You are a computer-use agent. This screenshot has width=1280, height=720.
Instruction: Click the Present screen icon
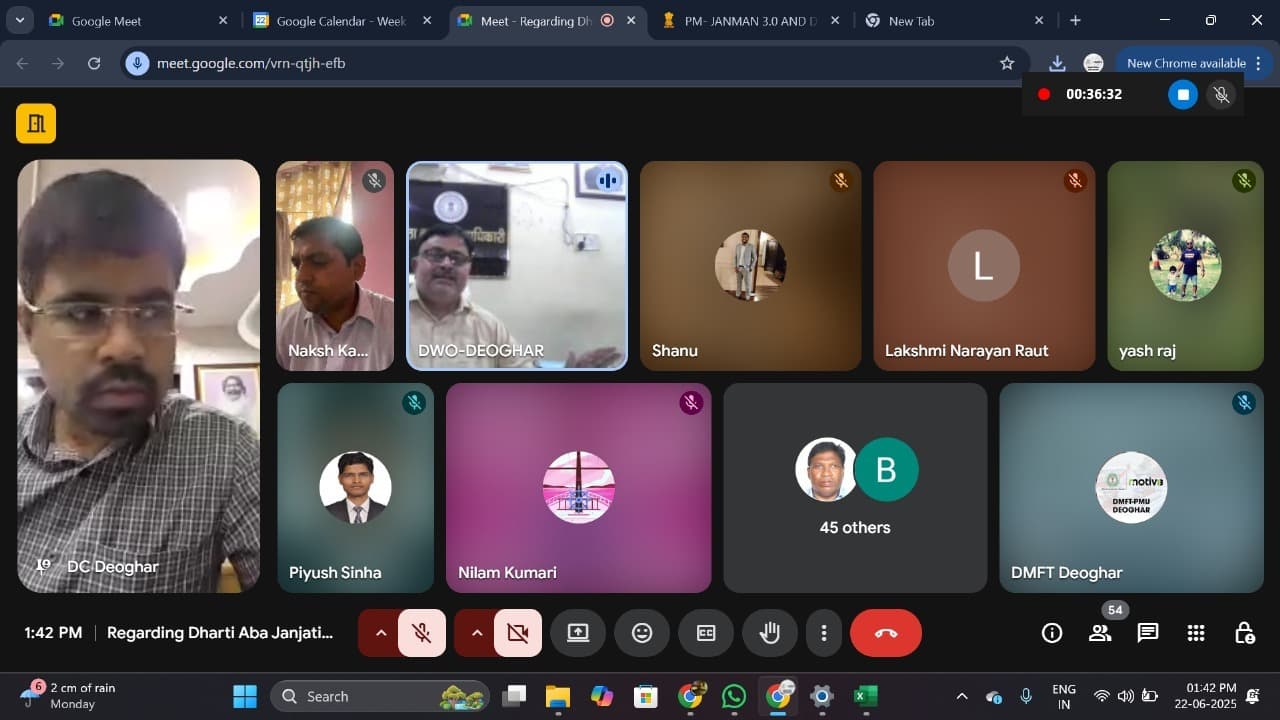click(578, 633)
